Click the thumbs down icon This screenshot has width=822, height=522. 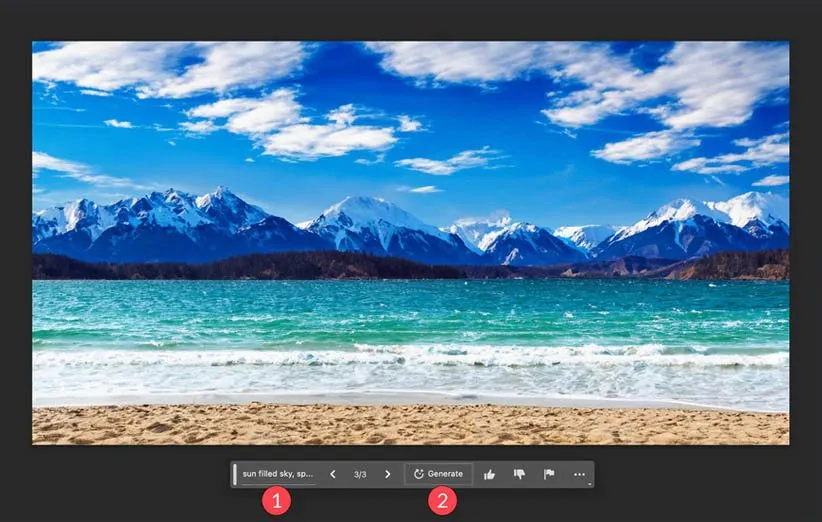pos(519,474)
